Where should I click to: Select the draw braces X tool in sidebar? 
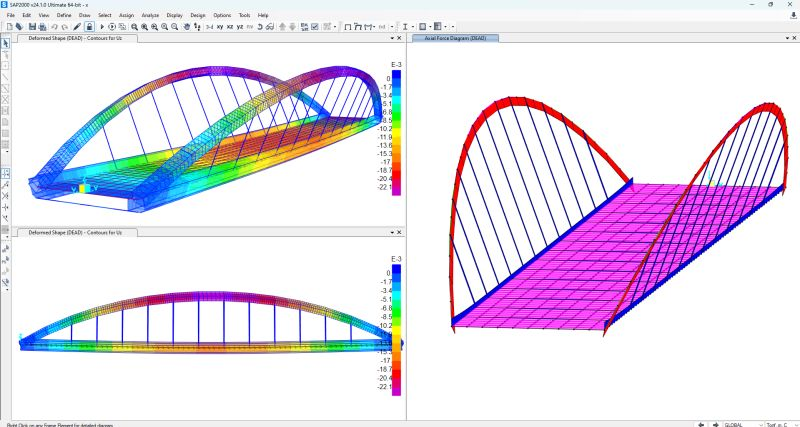pyautogui.click(x=6, y=99)
